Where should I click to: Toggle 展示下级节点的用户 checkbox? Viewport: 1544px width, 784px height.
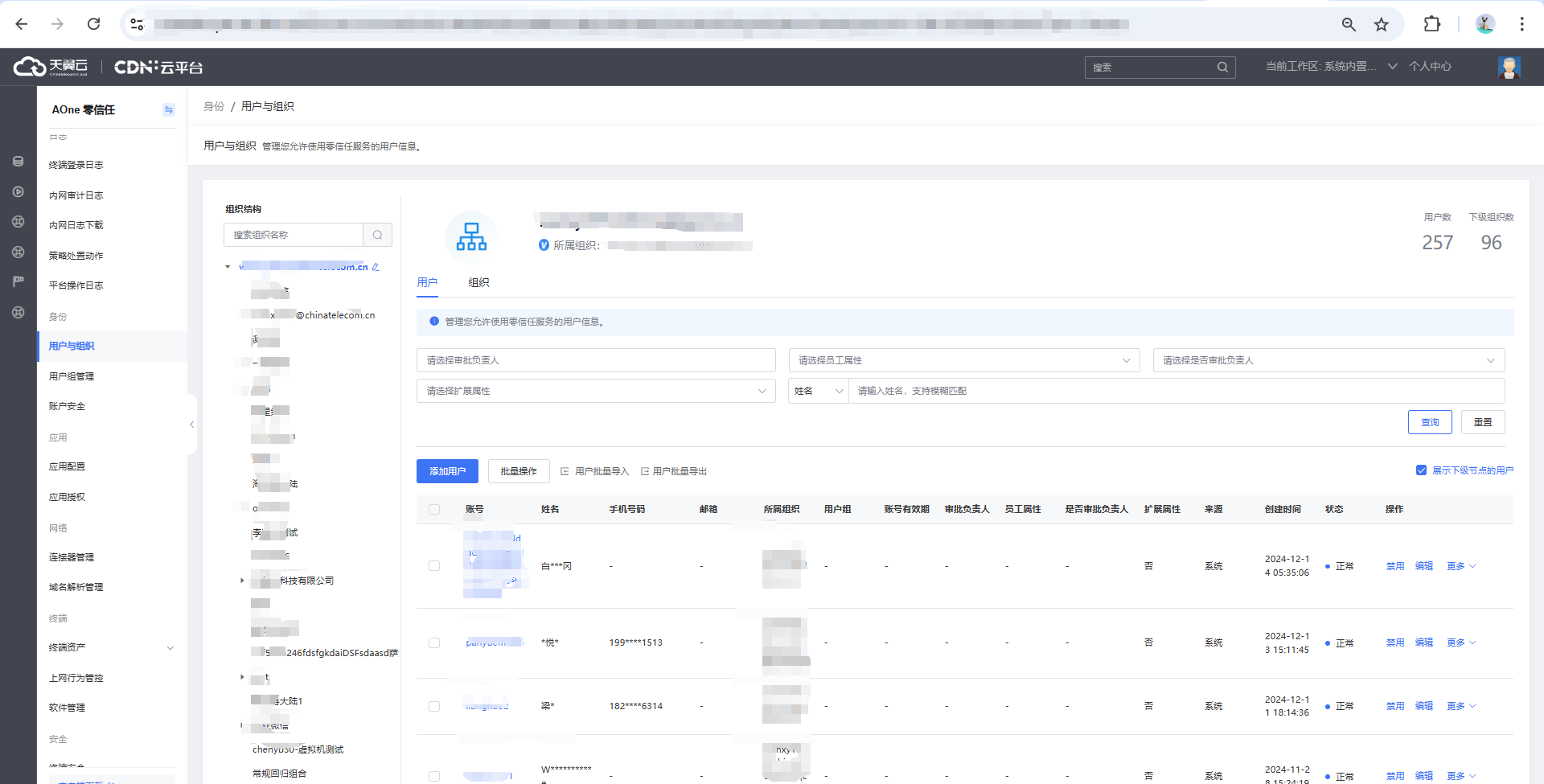click(1421, 470)
